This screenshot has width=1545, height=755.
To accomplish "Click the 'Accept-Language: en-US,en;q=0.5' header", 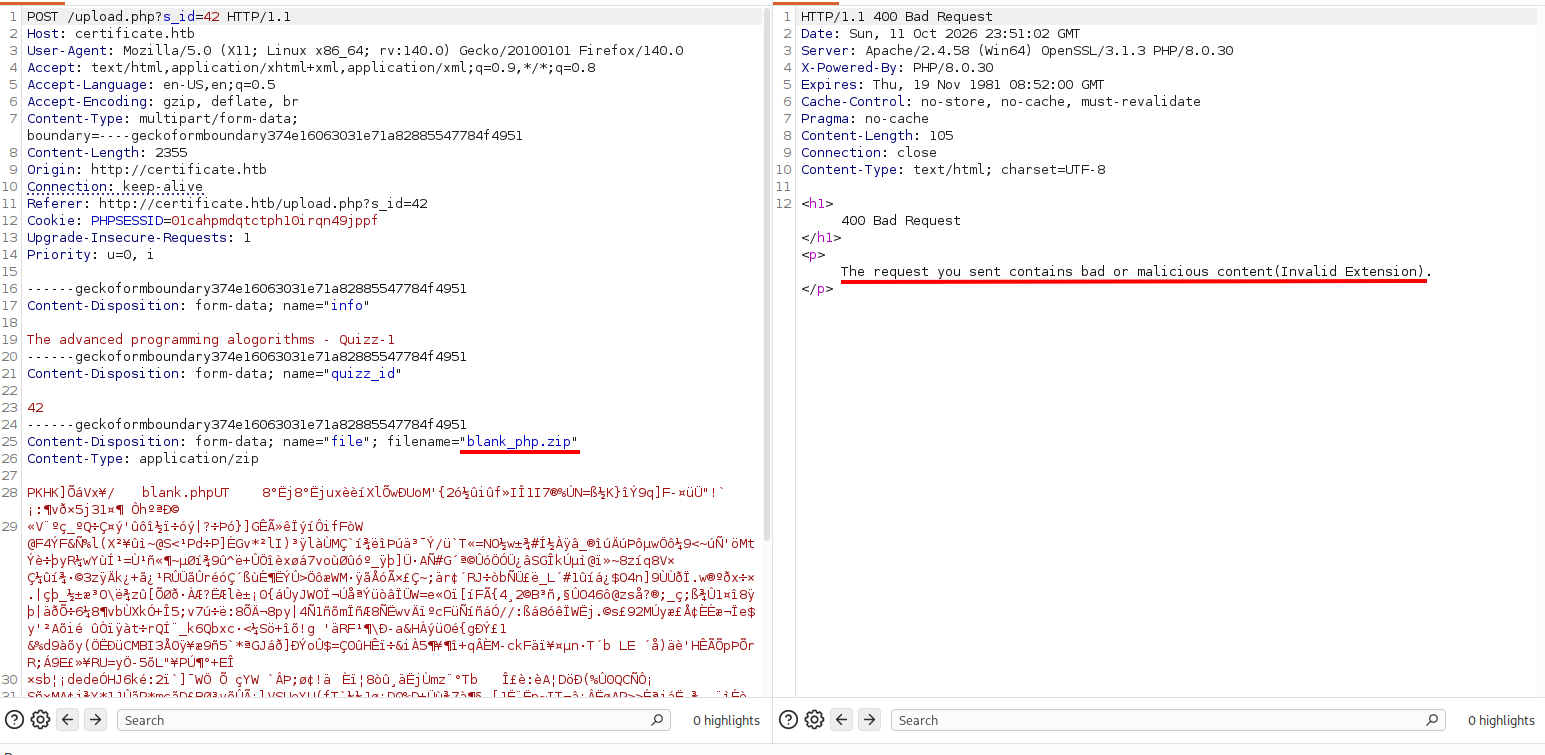I will pyautogui.click(x=151, y=85).
